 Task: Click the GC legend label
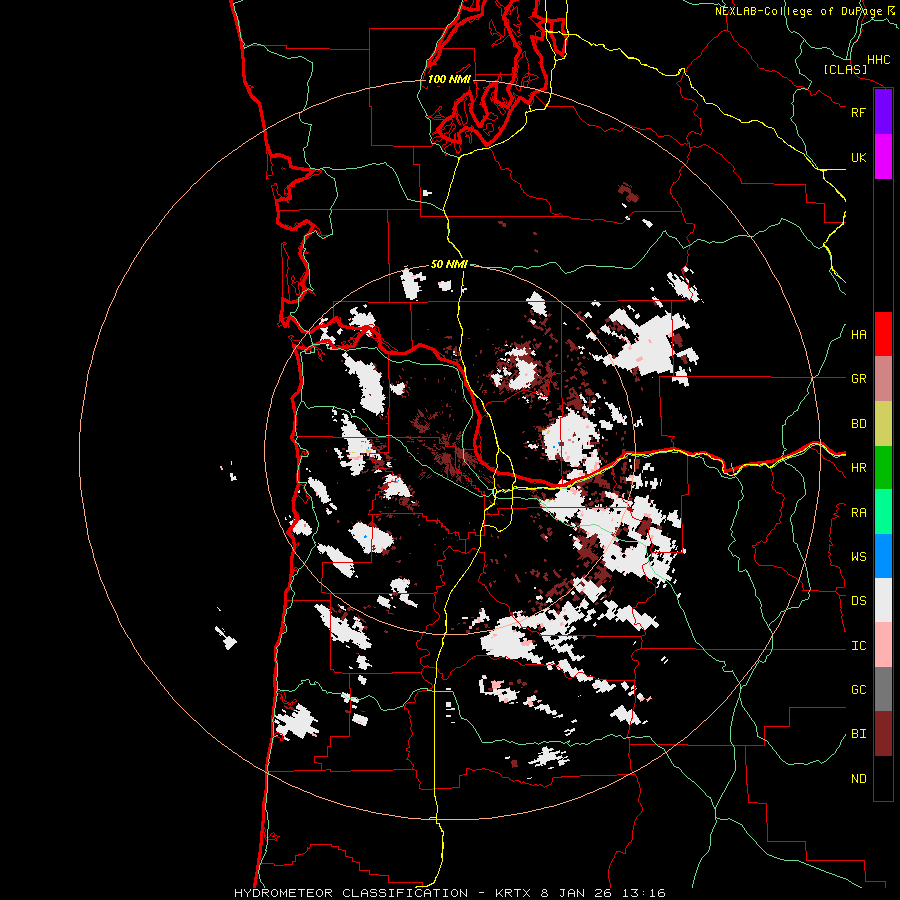(858, 690)
